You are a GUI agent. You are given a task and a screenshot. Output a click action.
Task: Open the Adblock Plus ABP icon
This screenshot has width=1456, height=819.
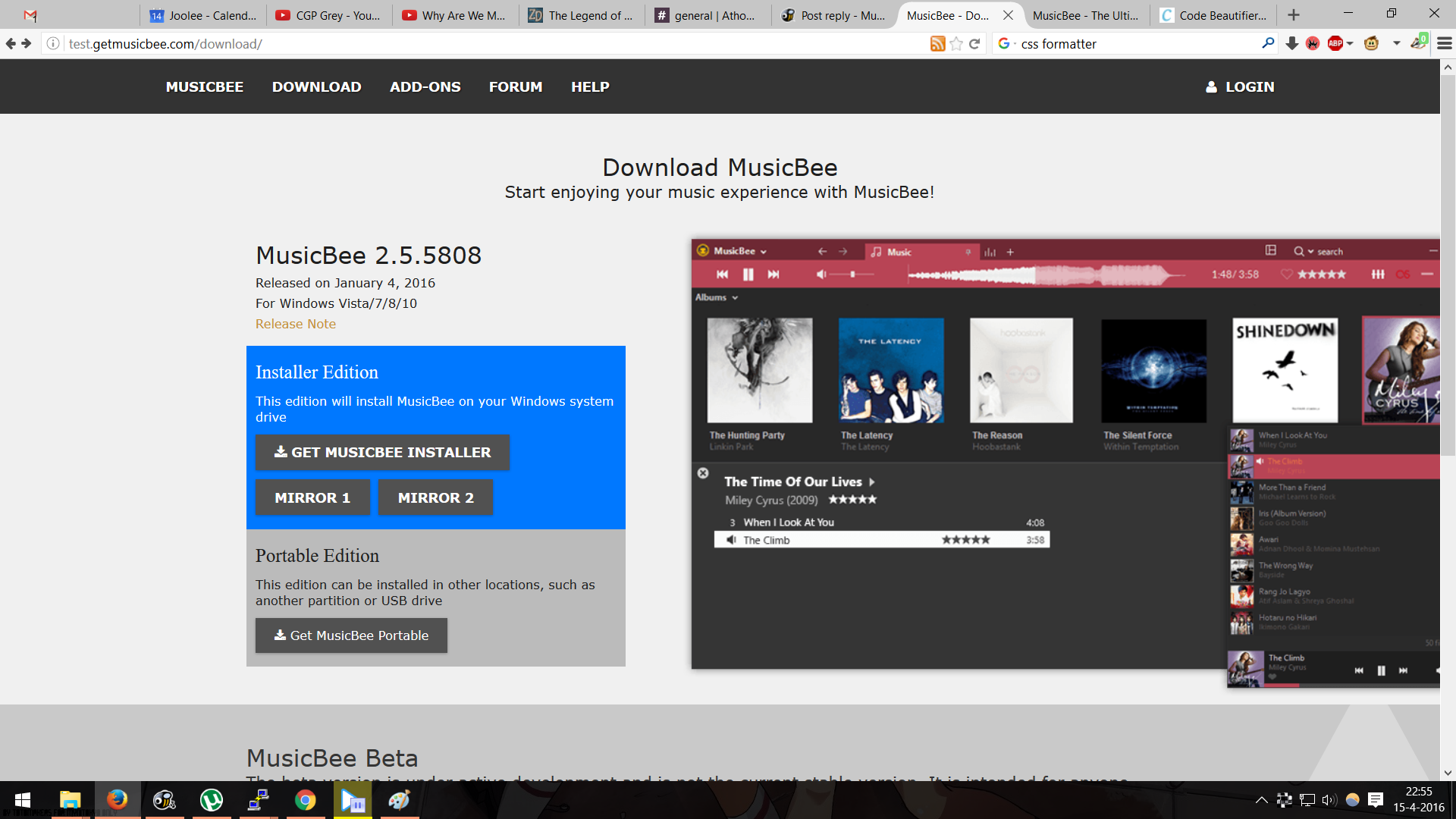pos(1335,44)
